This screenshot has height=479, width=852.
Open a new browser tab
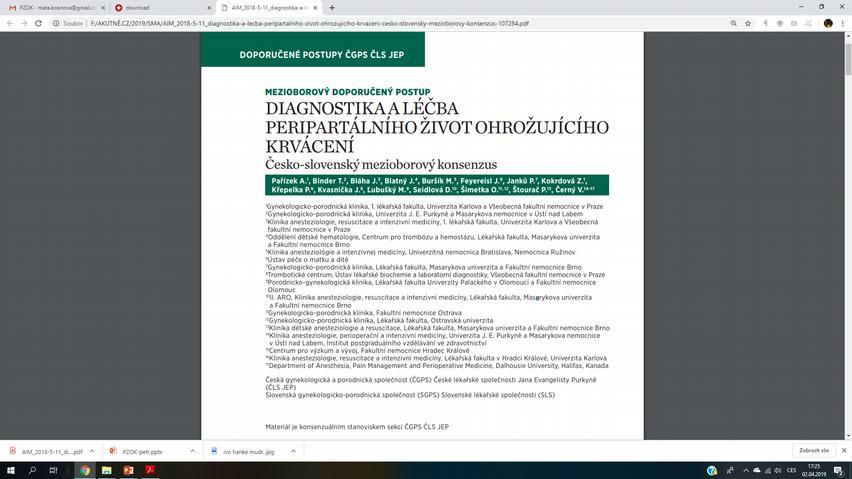pyautogui.click(x=332, y=8)
